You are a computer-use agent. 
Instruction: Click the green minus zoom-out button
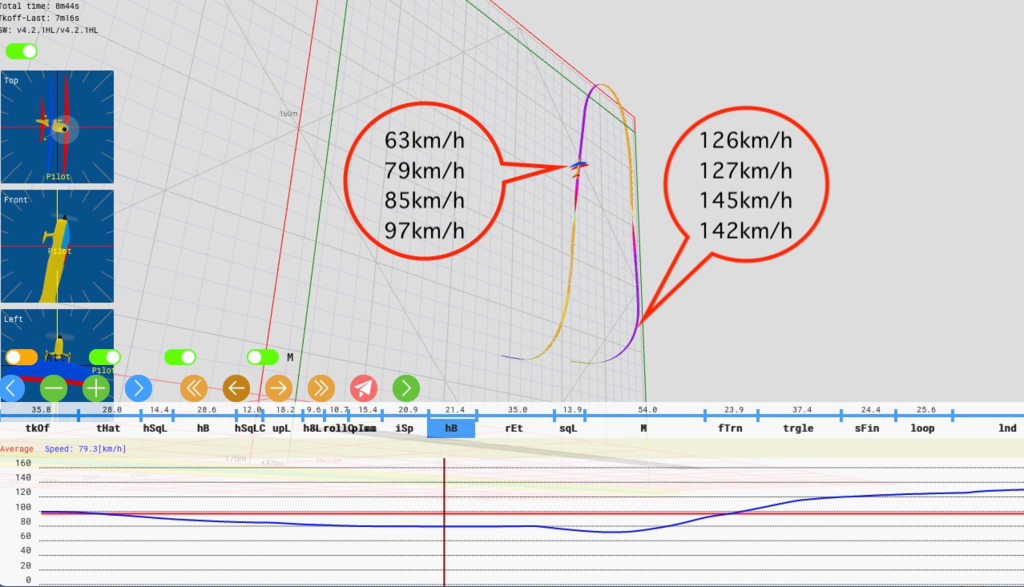tap(54, 389)
